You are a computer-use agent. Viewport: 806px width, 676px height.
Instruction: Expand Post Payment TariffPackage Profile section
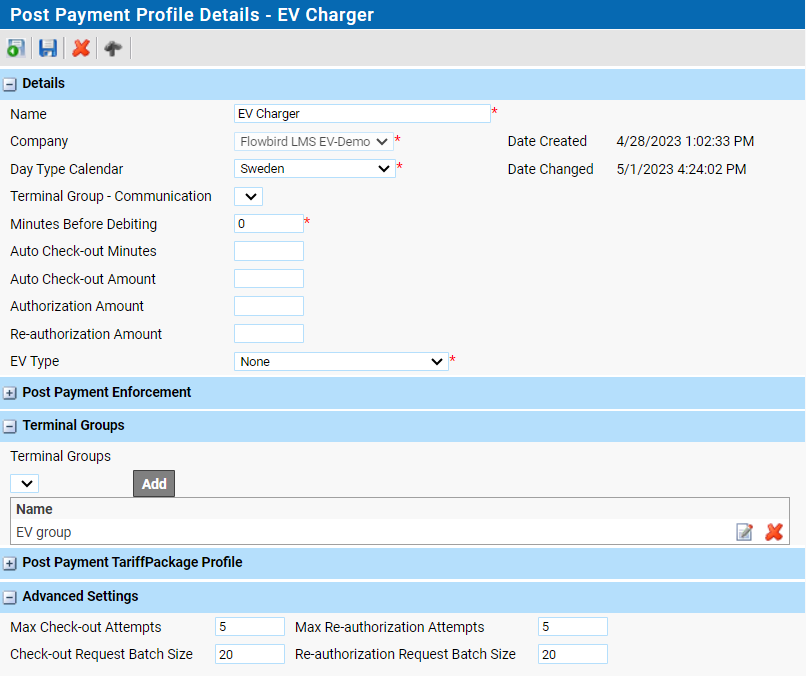pos(10,563)
